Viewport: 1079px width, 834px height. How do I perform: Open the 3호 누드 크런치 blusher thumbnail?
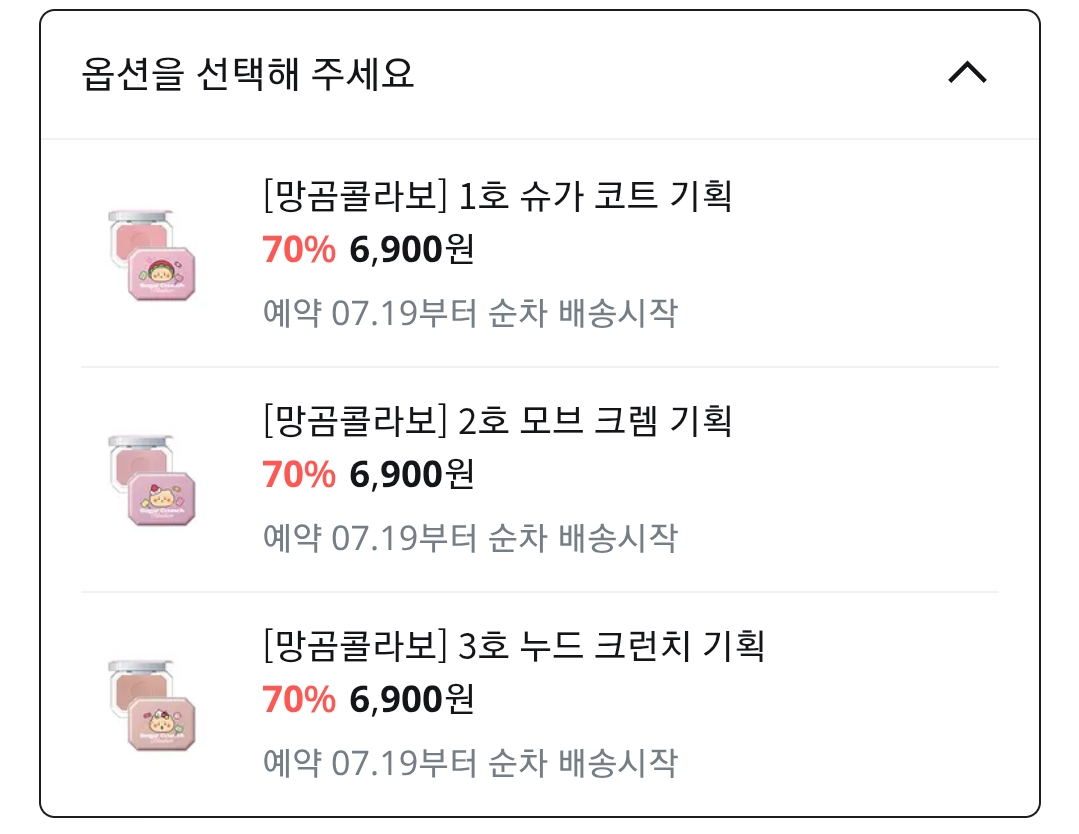point(152,705)
